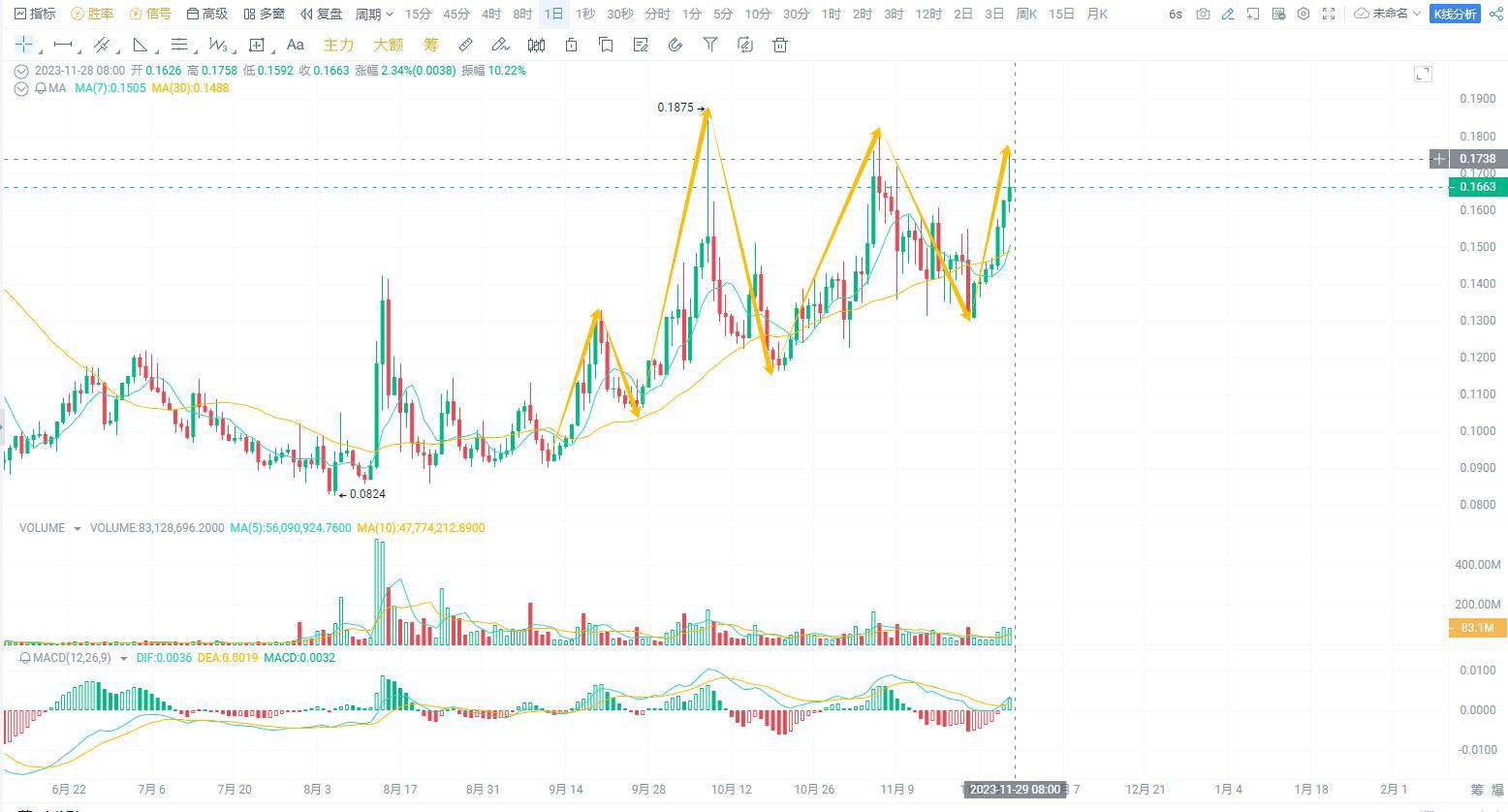Select the crosshair cursor tool
The height and width of the screenshot is (812, 1508).
(x=23, y=45)
